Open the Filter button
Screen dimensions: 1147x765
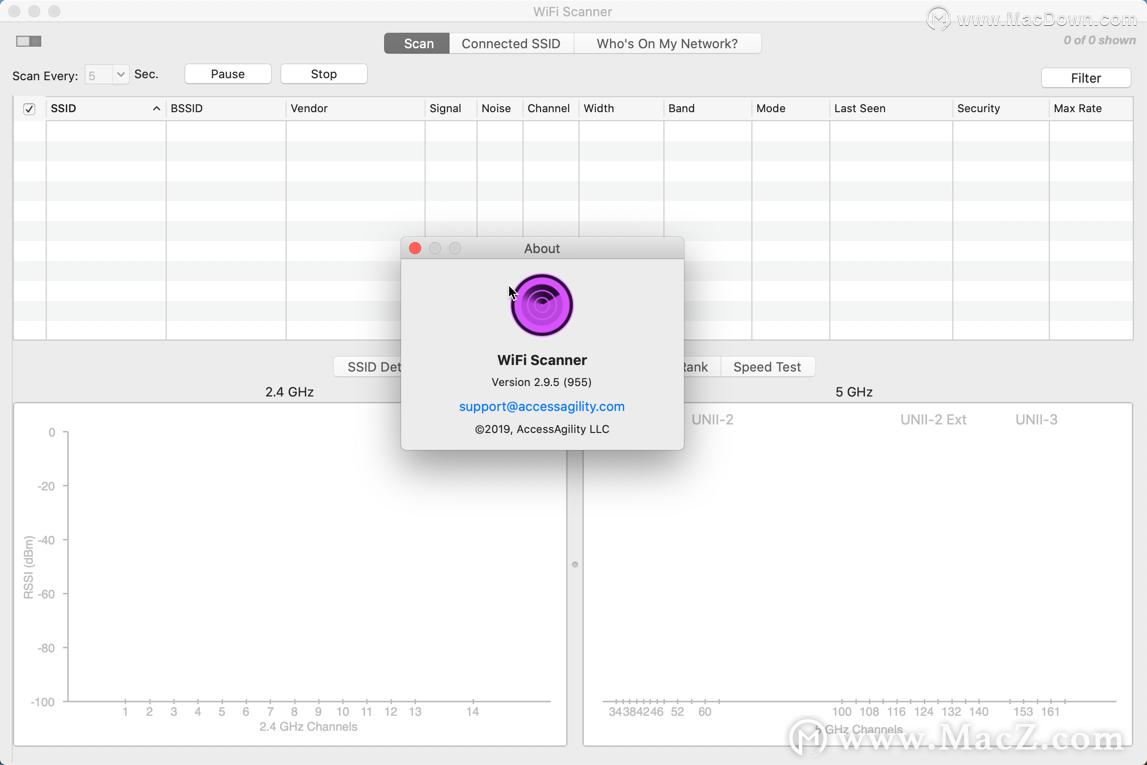coord(1086,78)
